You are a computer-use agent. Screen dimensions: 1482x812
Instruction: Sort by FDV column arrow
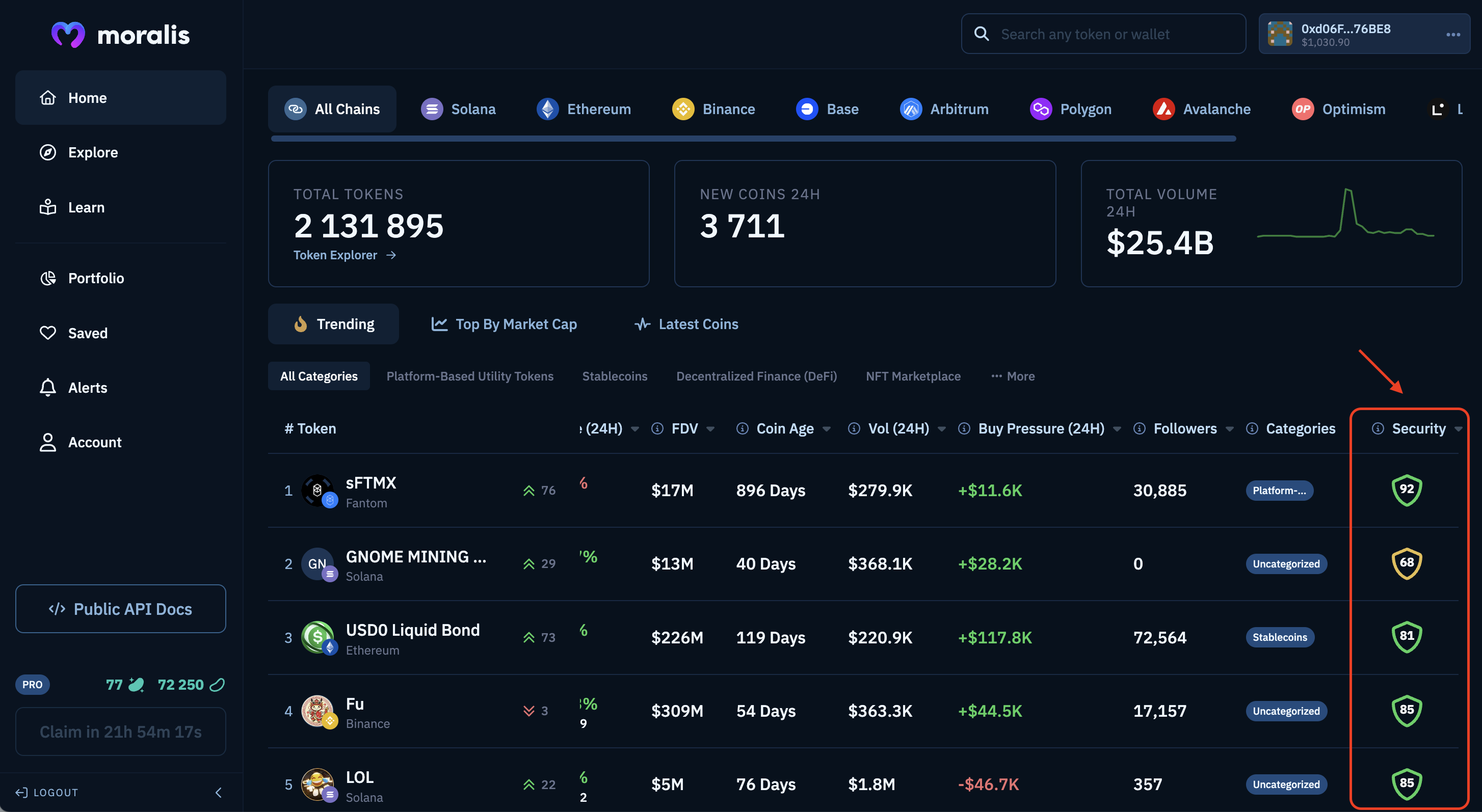(710, 428)
